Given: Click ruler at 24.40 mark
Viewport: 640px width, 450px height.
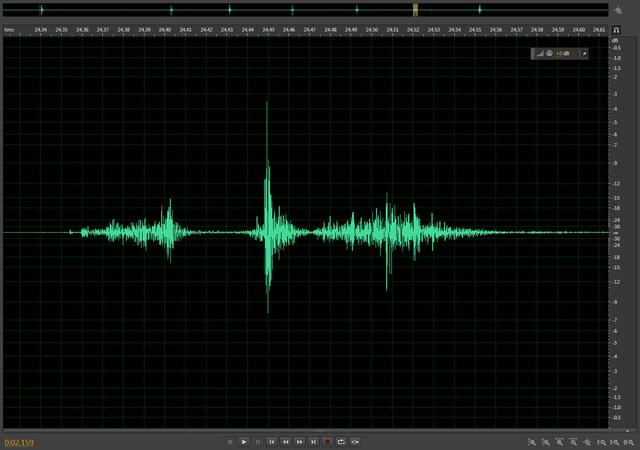Looking at the screenshot, I should point(165,30).
